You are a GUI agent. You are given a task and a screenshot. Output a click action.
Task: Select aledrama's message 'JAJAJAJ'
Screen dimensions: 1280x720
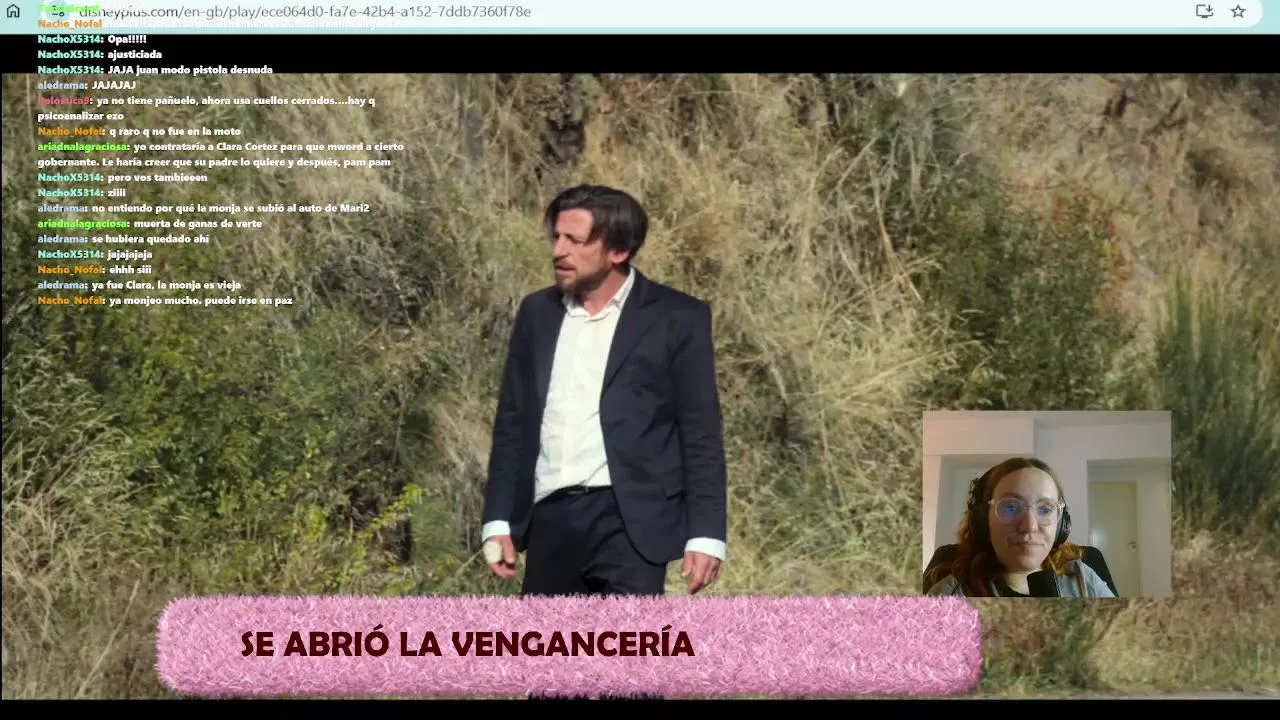tap(114, 85)
